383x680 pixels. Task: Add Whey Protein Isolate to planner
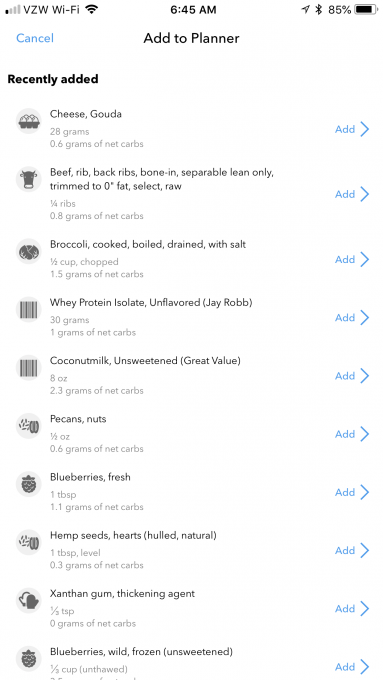[x=345, y=318]
